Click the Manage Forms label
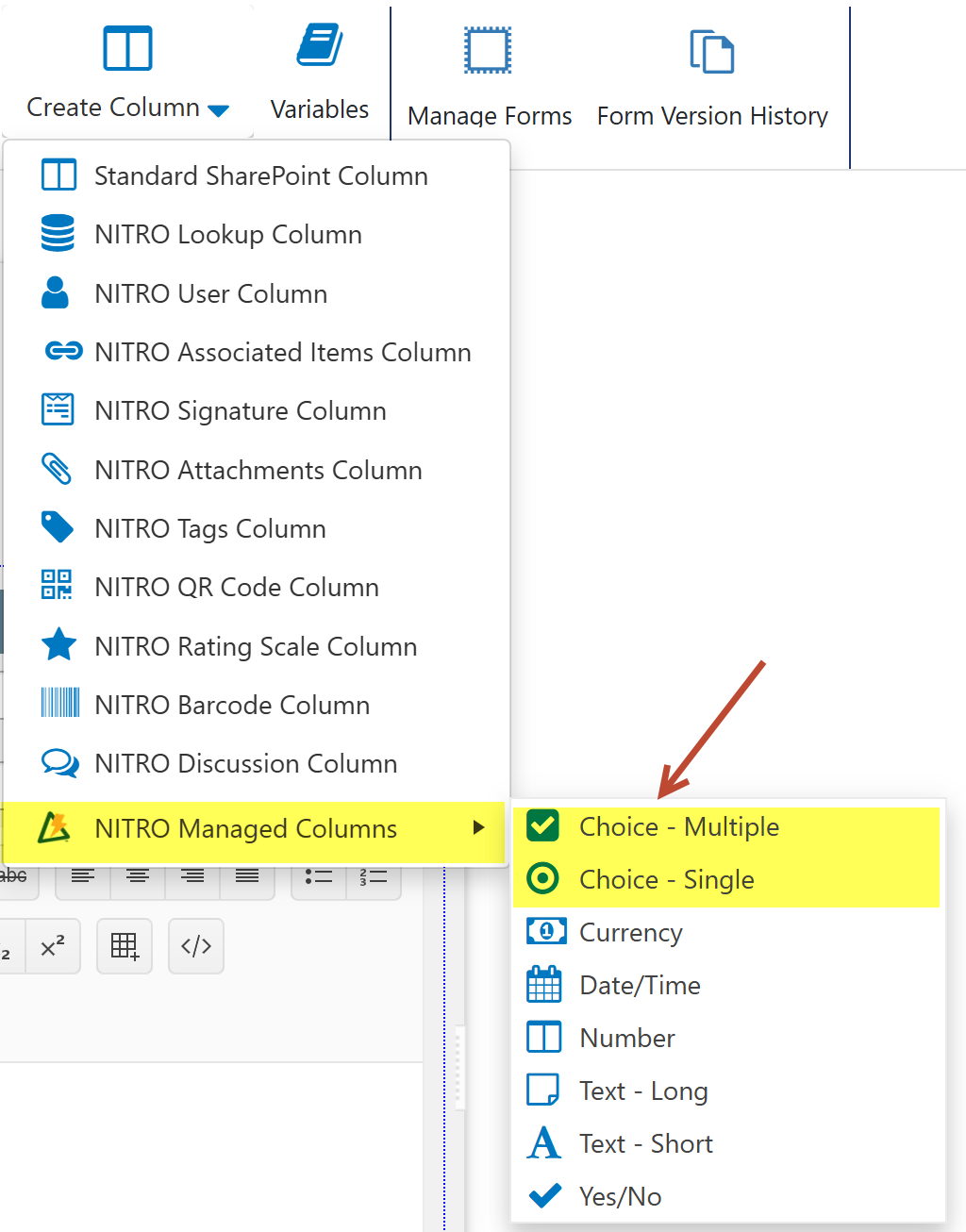The height and width of the screenshot is (1232, 966). (490, 116)
